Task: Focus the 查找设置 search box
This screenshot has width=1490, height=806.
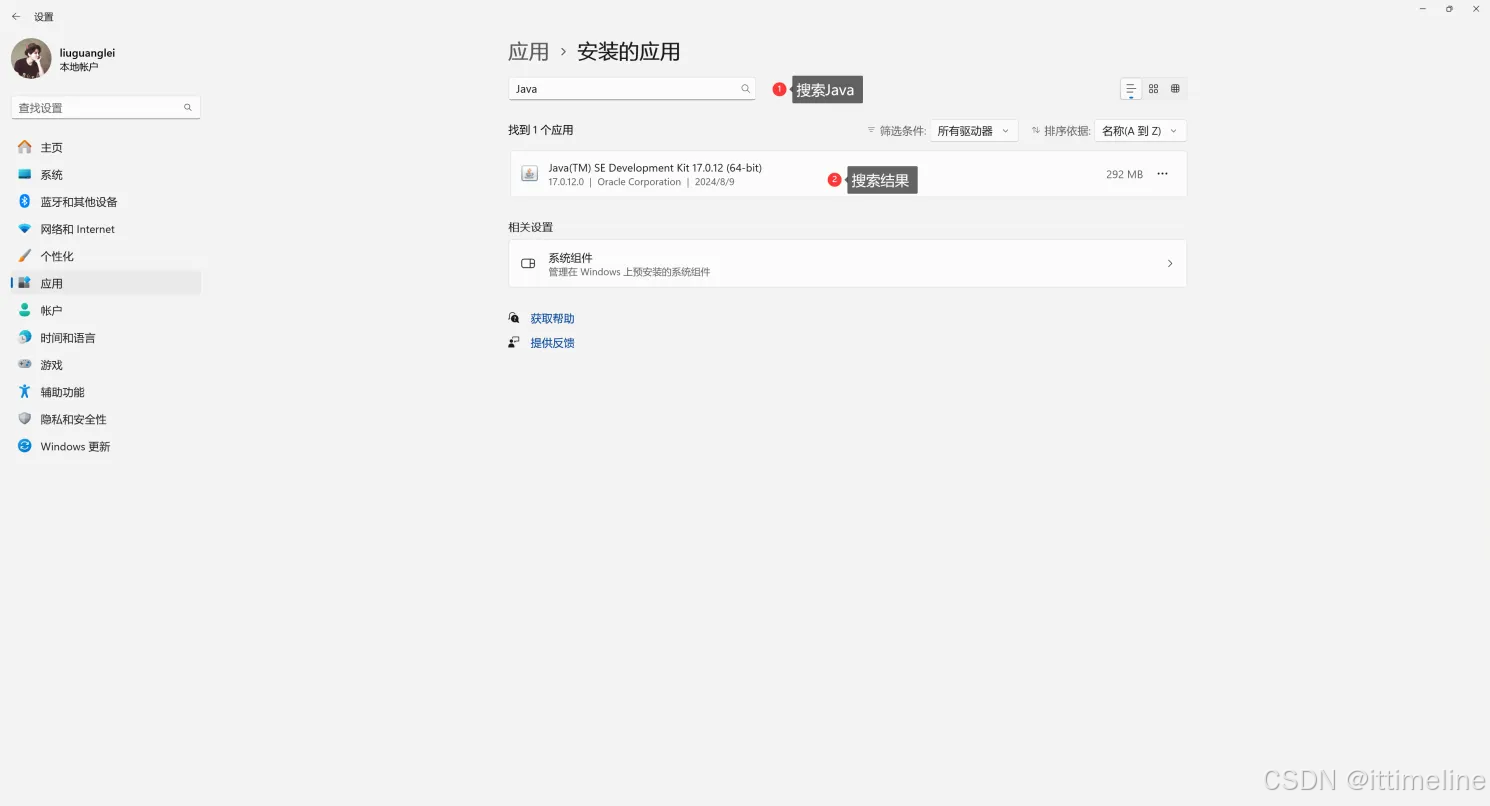Action: (x=106, y=107)
